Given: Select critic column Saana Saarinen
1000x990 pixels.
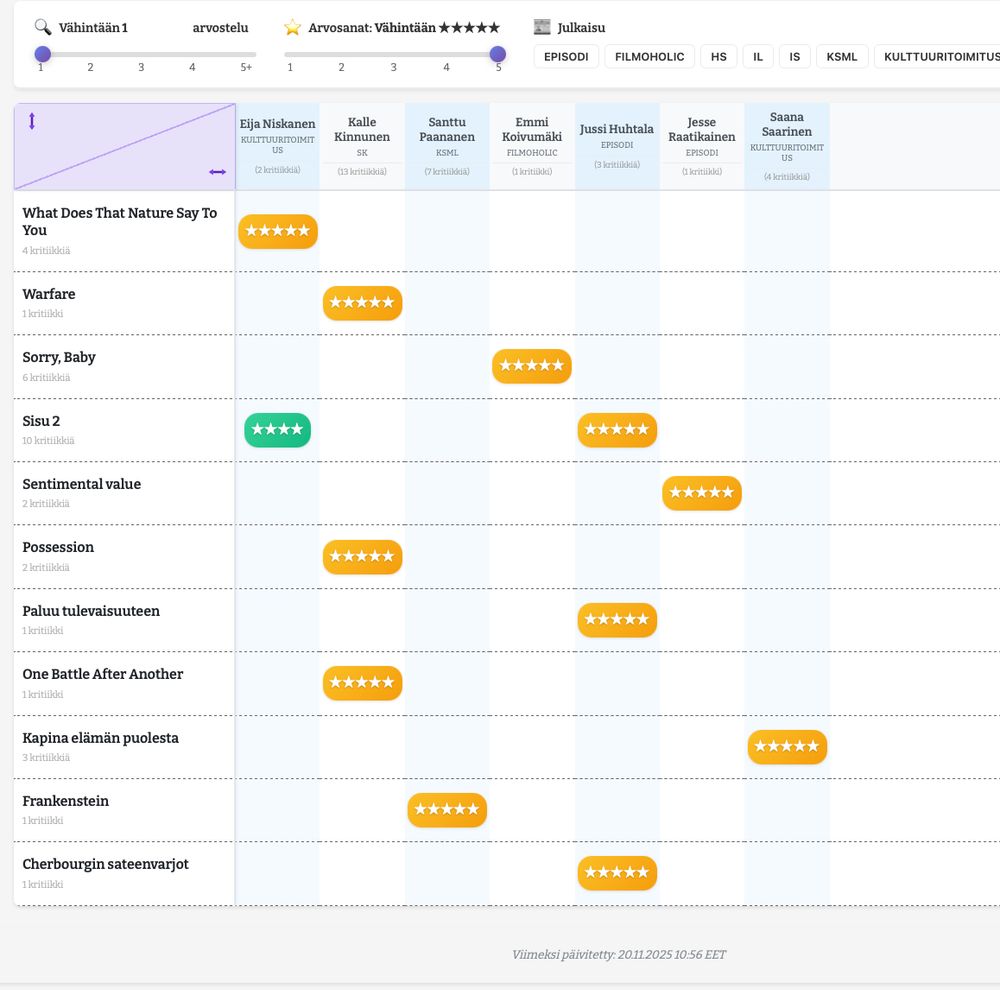Looking at the screenshot, I should 787,146.
